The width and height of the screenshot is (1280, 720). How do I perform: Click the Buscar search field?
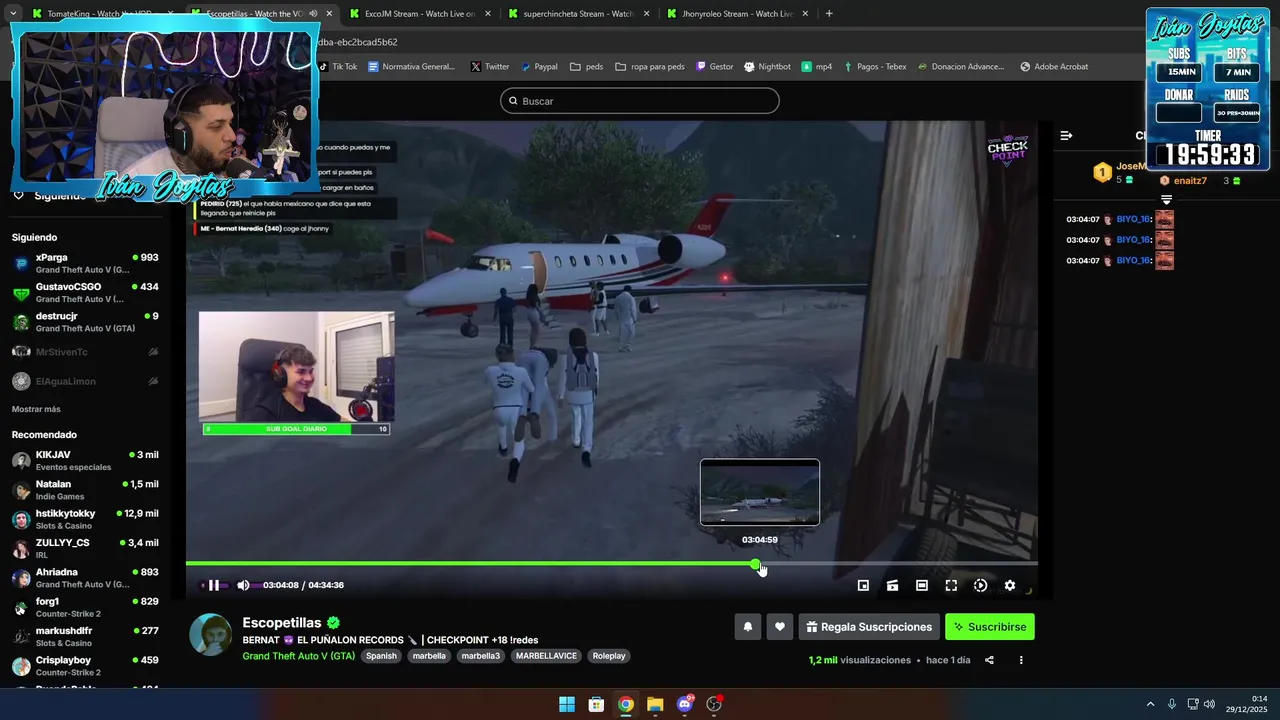(x=640, y=101)
